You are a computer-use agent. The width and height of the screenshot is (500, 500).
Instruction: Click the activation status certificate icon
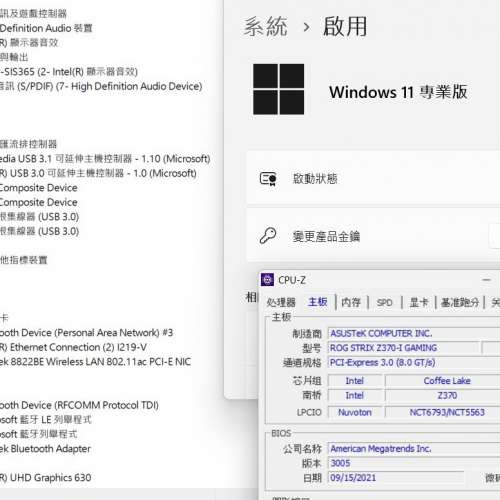tap(268, 179)
